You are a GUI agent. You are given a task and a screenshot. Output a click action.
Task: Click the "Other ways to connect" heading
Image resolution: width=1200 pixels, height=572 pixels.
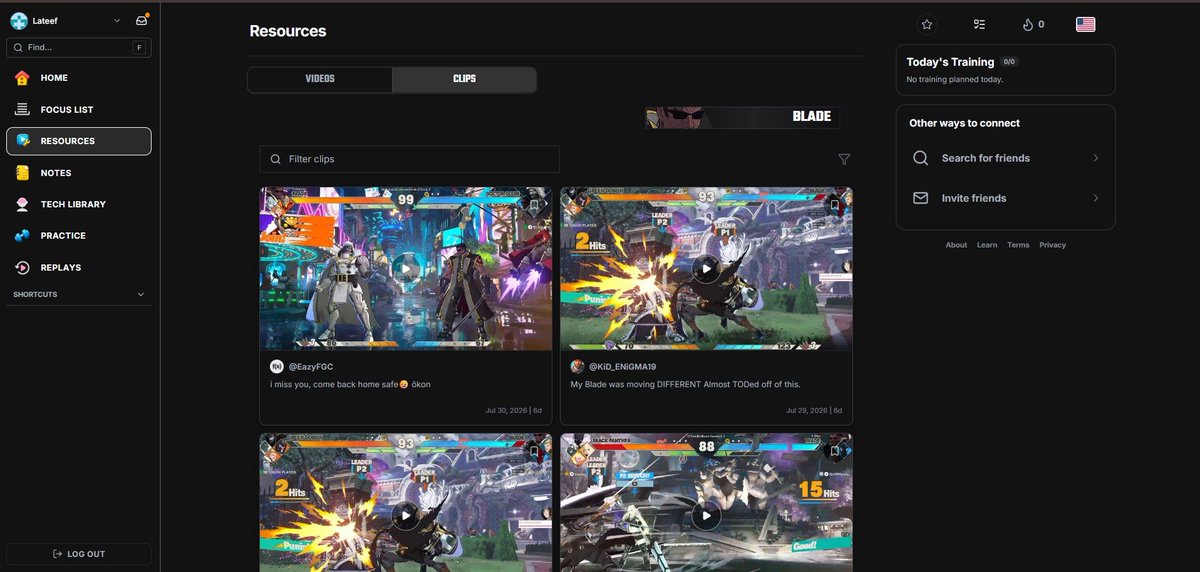[964, 123]
